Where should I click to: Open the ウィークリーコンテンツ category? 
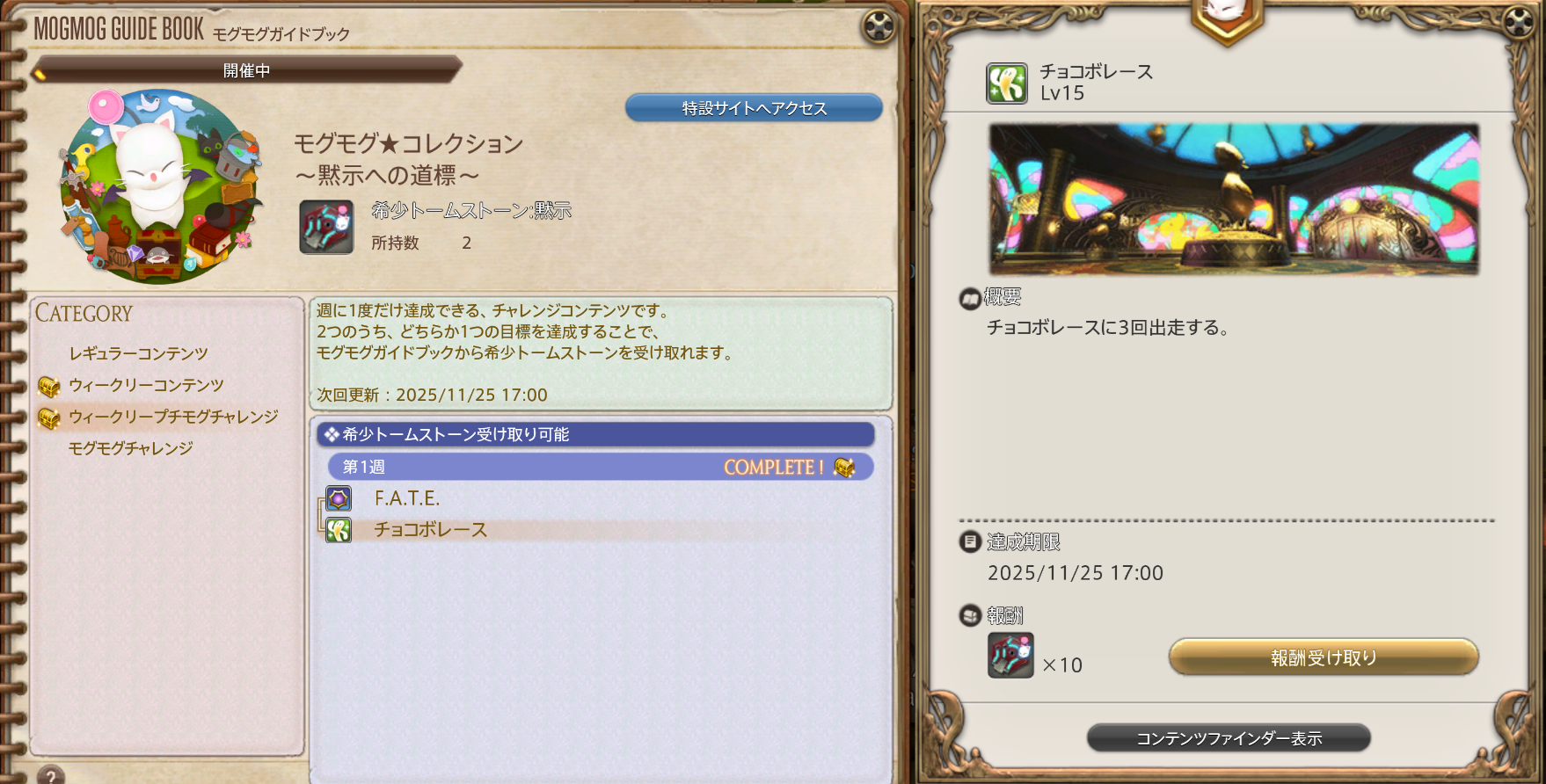pyautogui.click(x=146, y=385)
